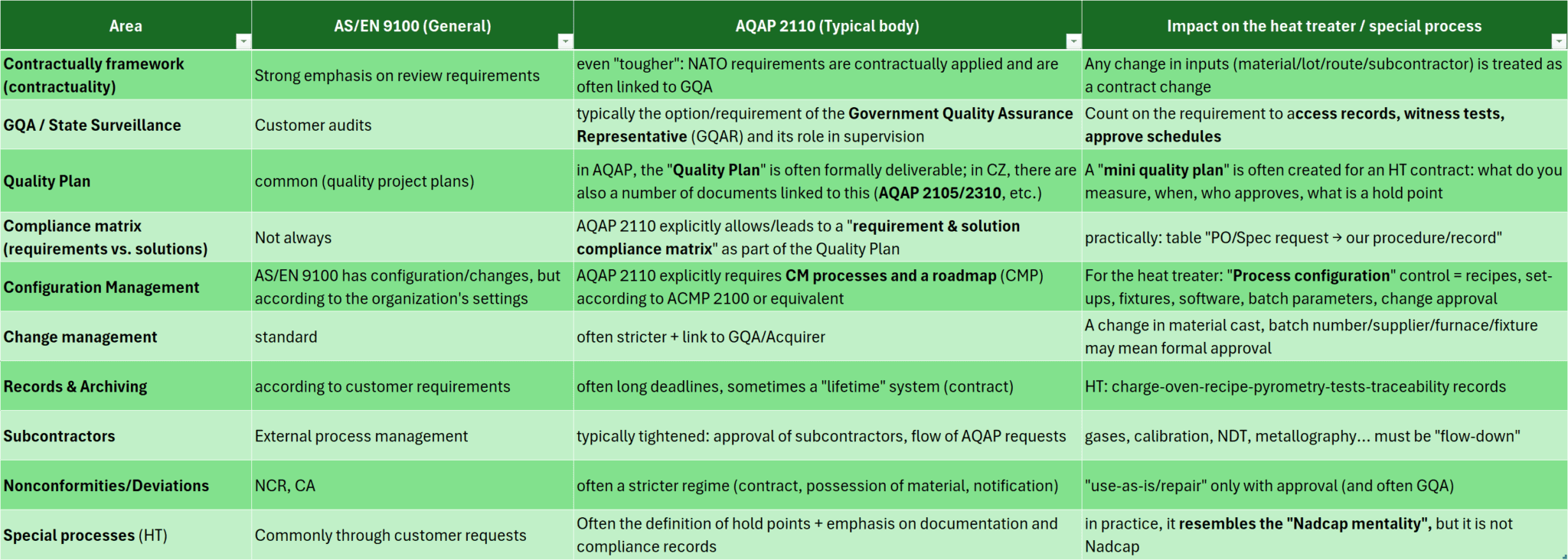Image resolution: width=1568 pixels, height=560 pixels.
Task: Click the 'Any change in inputs' contract change cell
Action: click(x=1325, y=75)
